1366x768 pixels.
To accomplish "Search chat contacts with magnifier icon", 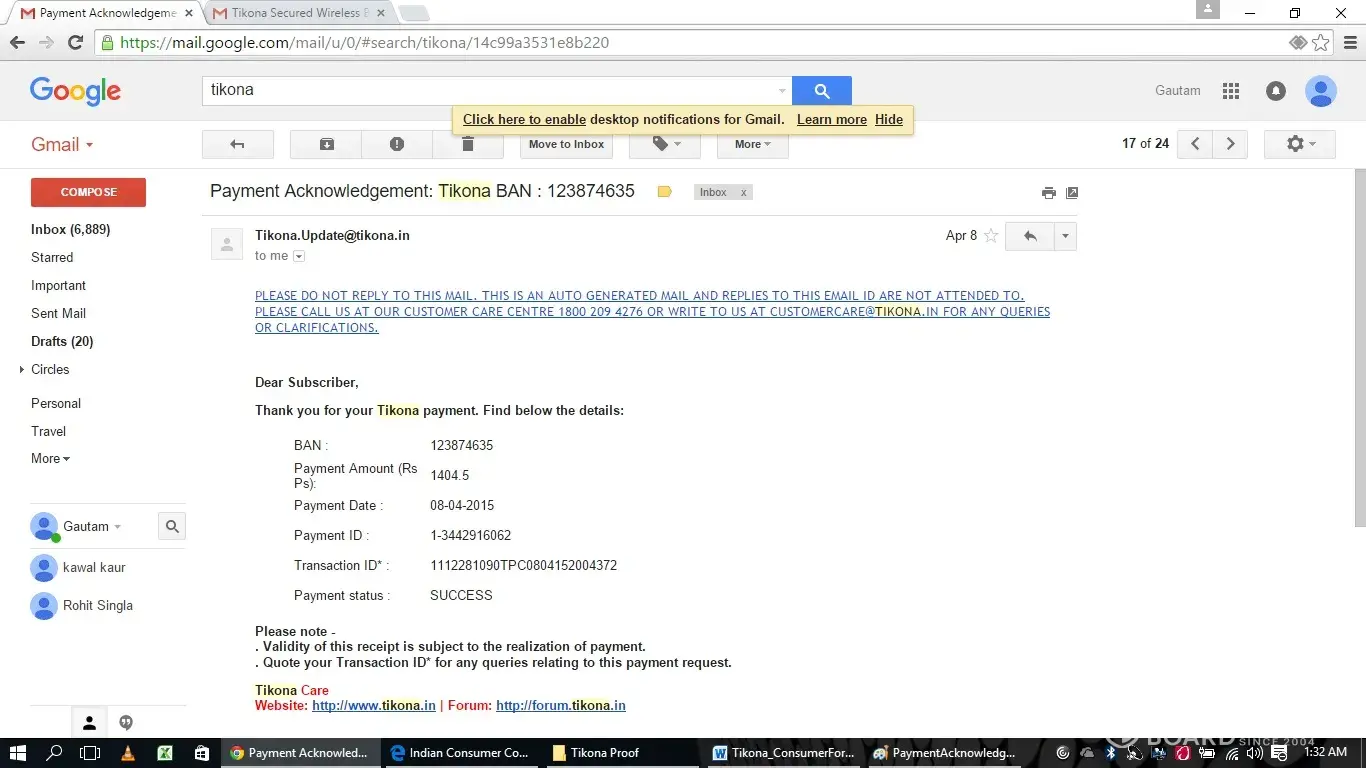I will 172,526.
